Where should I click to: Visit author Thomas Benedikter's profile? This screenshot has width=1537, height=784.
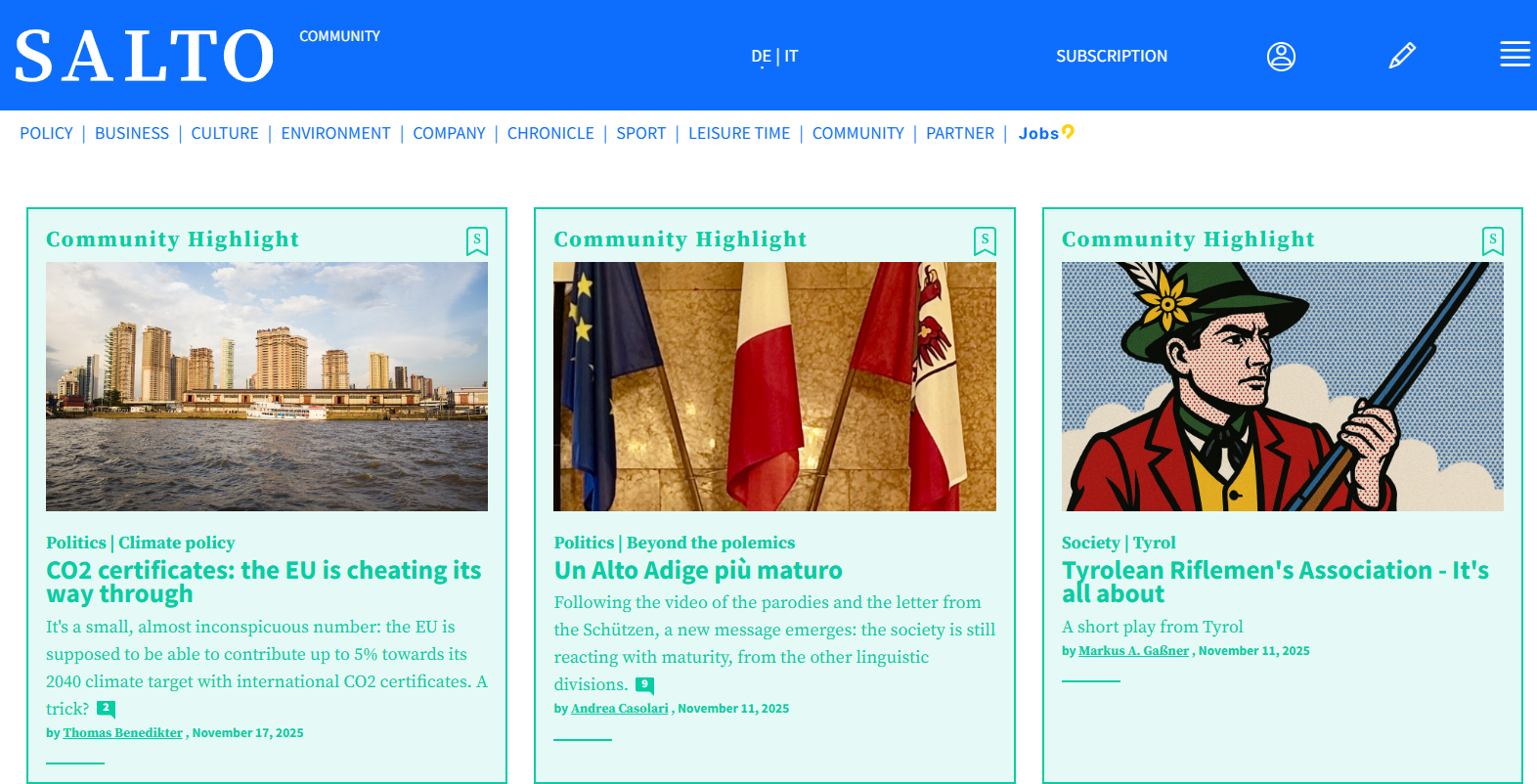[123, 733]
